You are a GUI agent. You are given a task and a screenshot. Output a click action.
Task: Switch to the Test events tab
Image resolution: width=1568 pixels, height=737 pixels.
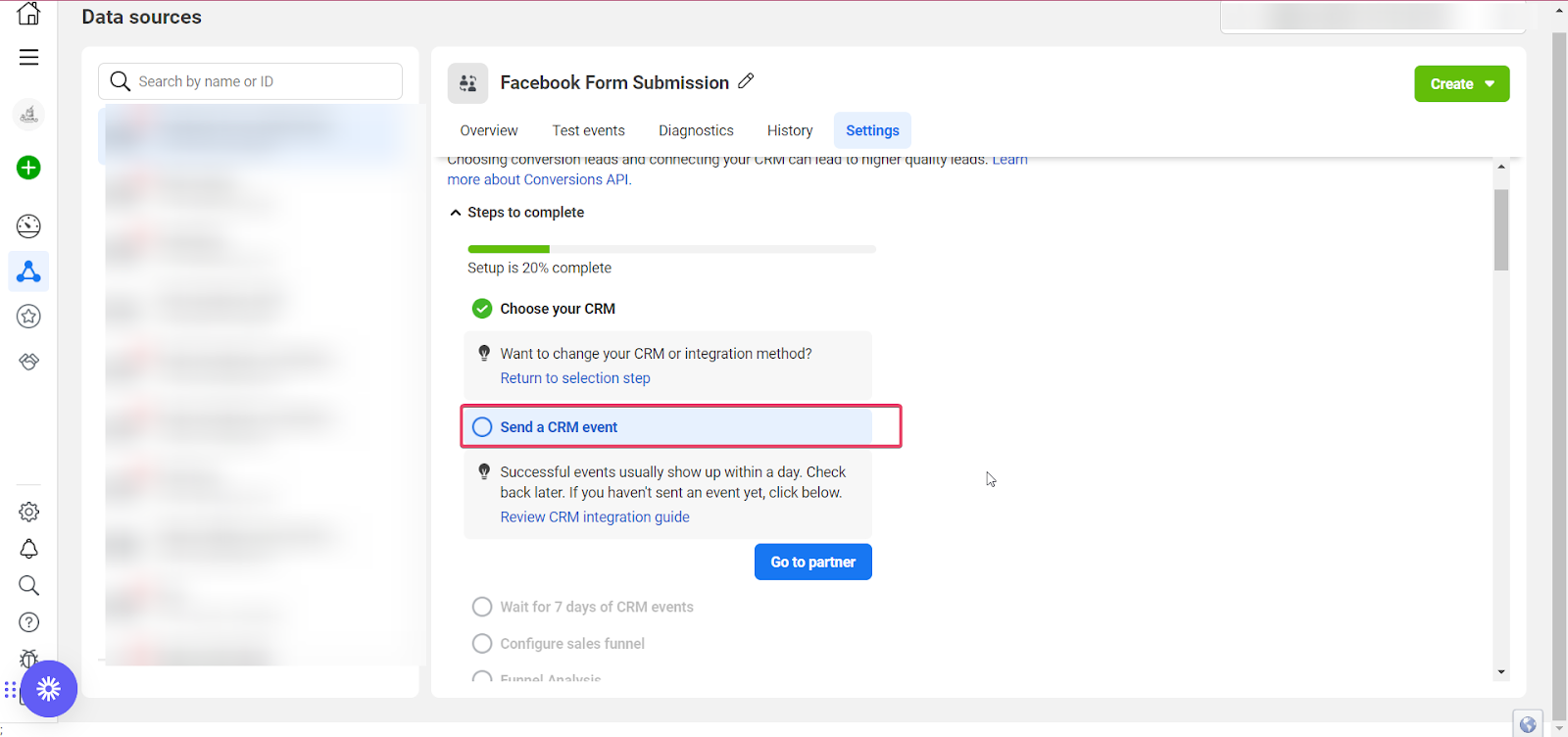[x=588, y=130]
